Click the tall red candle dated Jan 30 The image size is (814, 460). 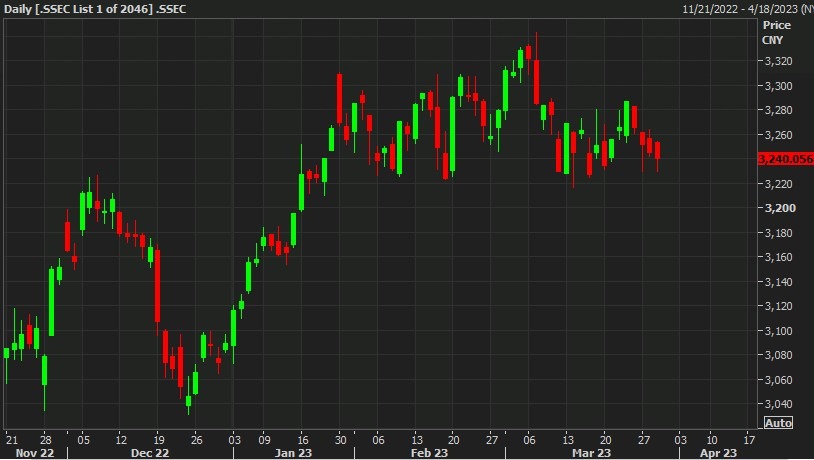tap(340, 99)
